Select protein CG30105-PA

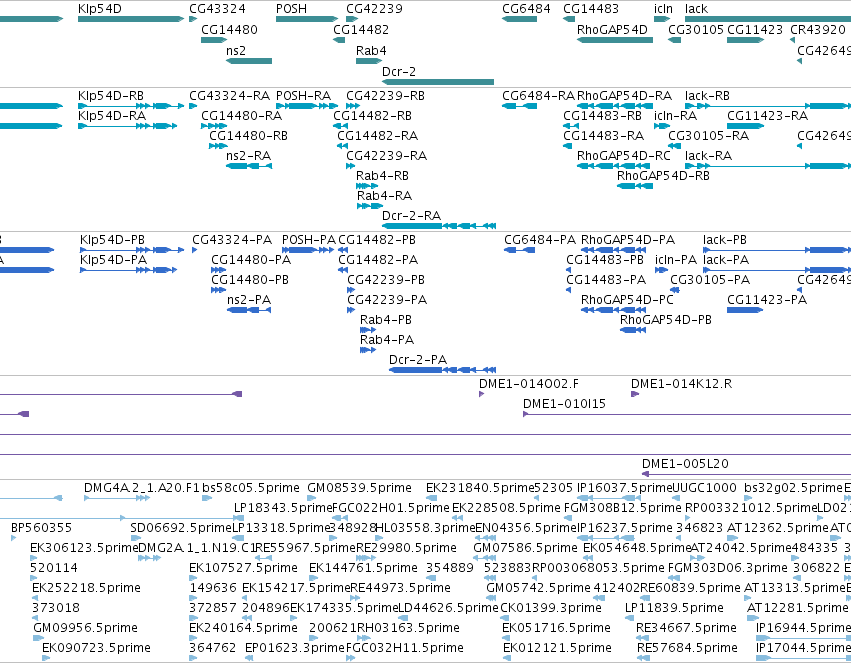click(x=710, y=280)
